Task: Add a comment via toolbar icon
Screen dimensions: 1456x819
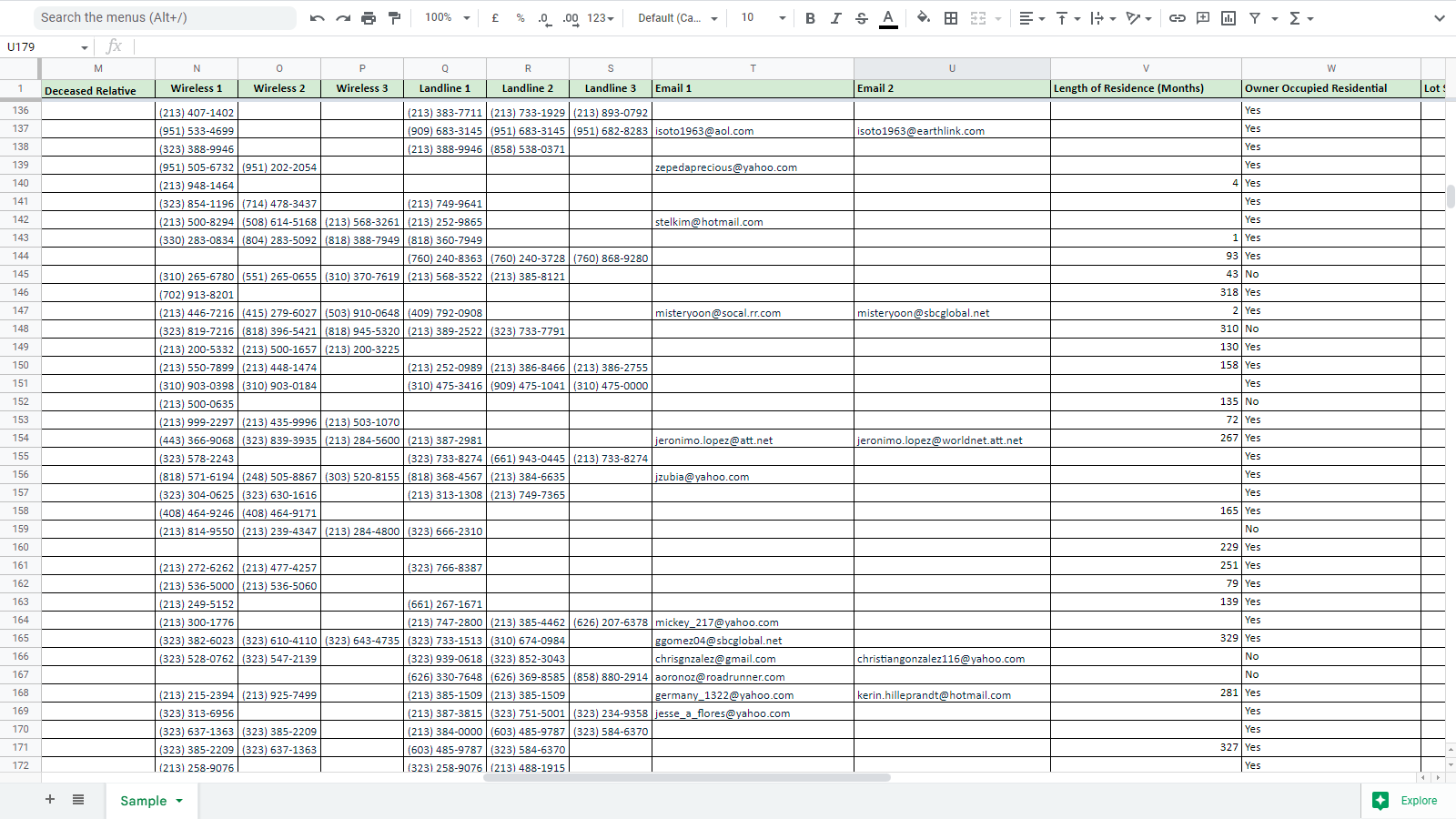Action: 1203,18
